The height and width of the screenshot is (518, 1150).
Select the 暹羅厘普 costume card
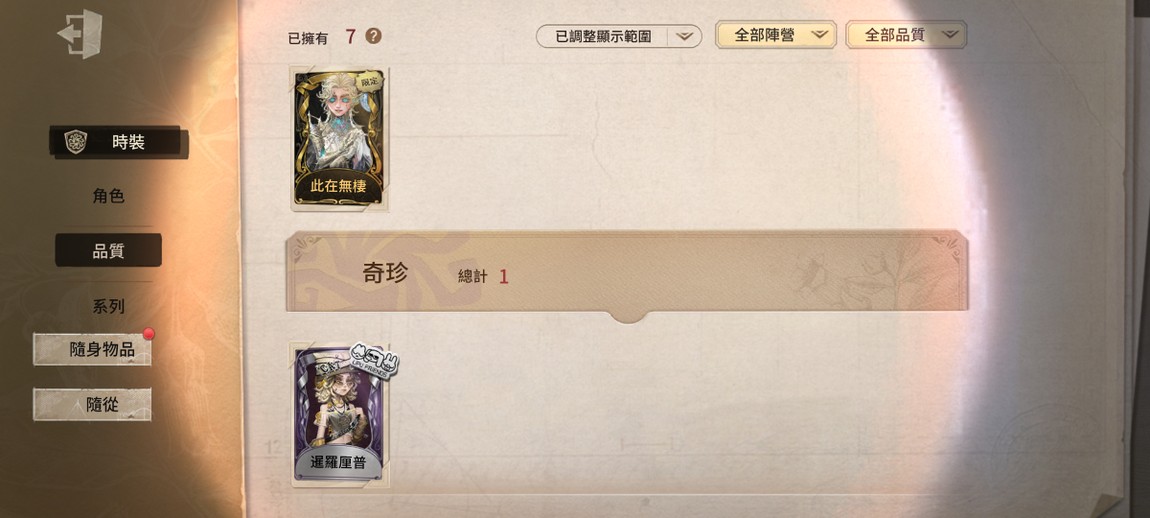pyautogui.click(x=340, y=415)
